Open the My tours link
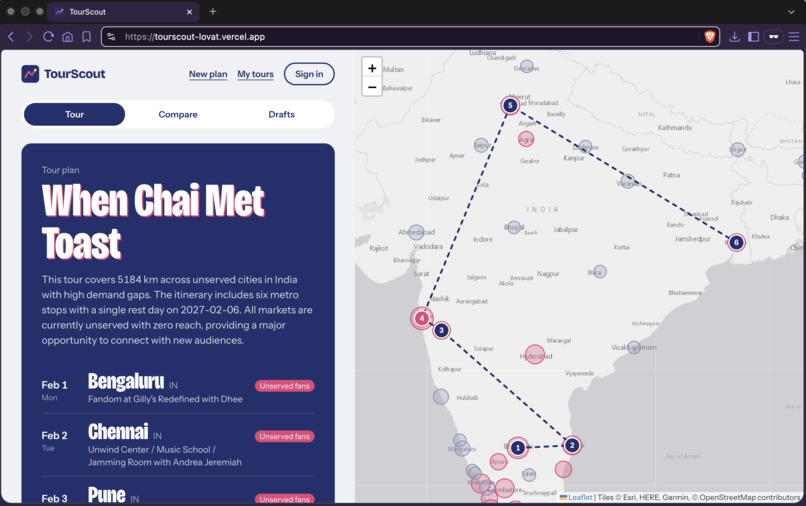This screenshot has height=506, width=806. pos(255,74)
